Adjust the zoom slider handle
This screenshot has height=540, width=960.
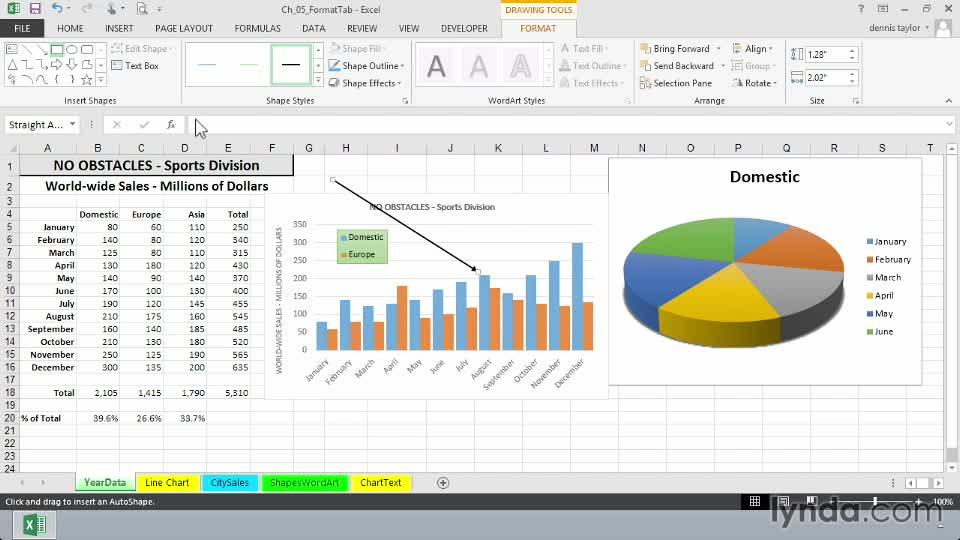pyautogui.click(x=875, y=501)
